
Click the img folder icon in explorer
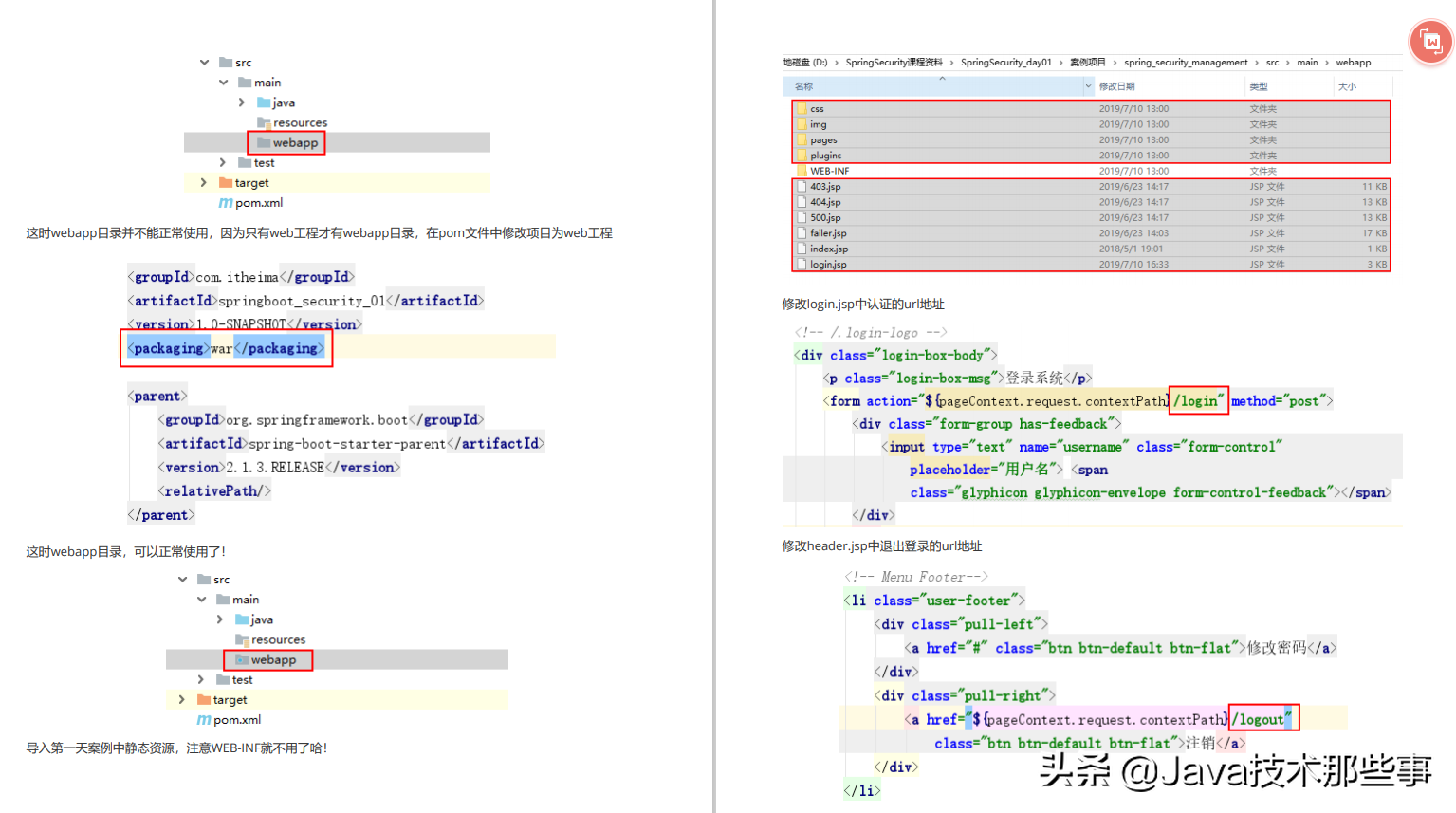coord(802,124)
